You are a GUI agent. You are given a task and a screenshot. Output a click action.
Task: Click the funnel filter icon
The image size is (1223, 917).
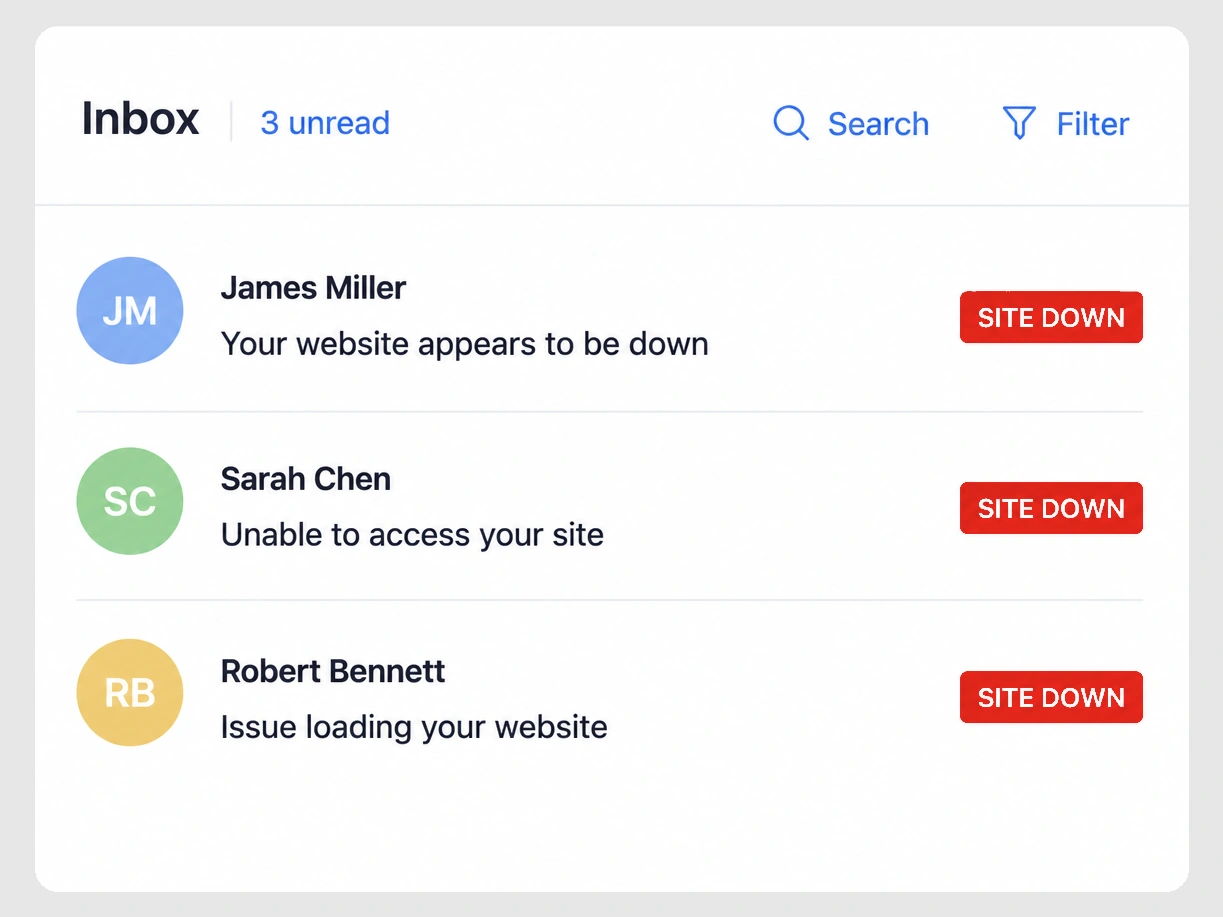(x=1018, y=123)
